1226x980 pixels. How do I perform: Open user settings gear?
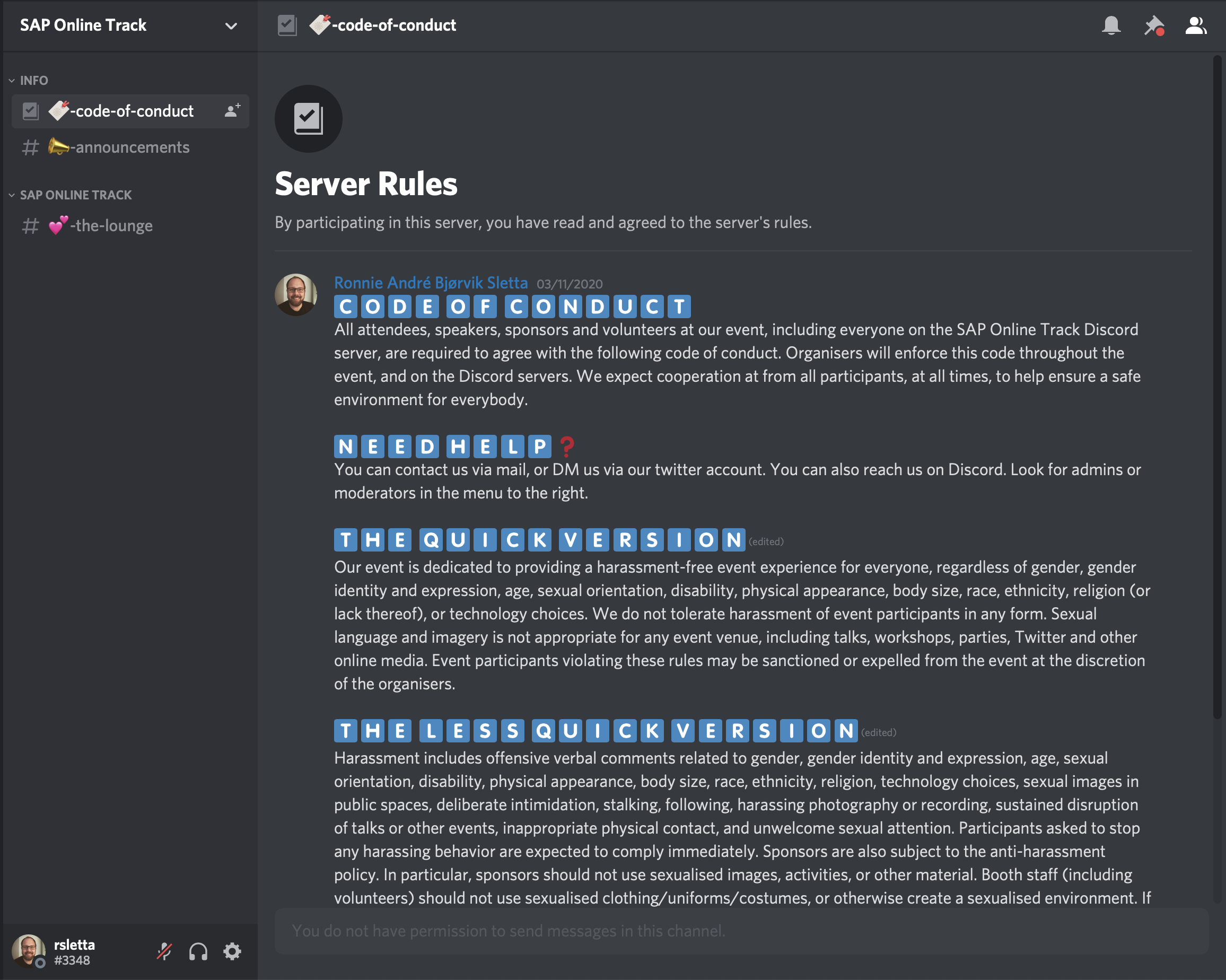coord(232,951)
